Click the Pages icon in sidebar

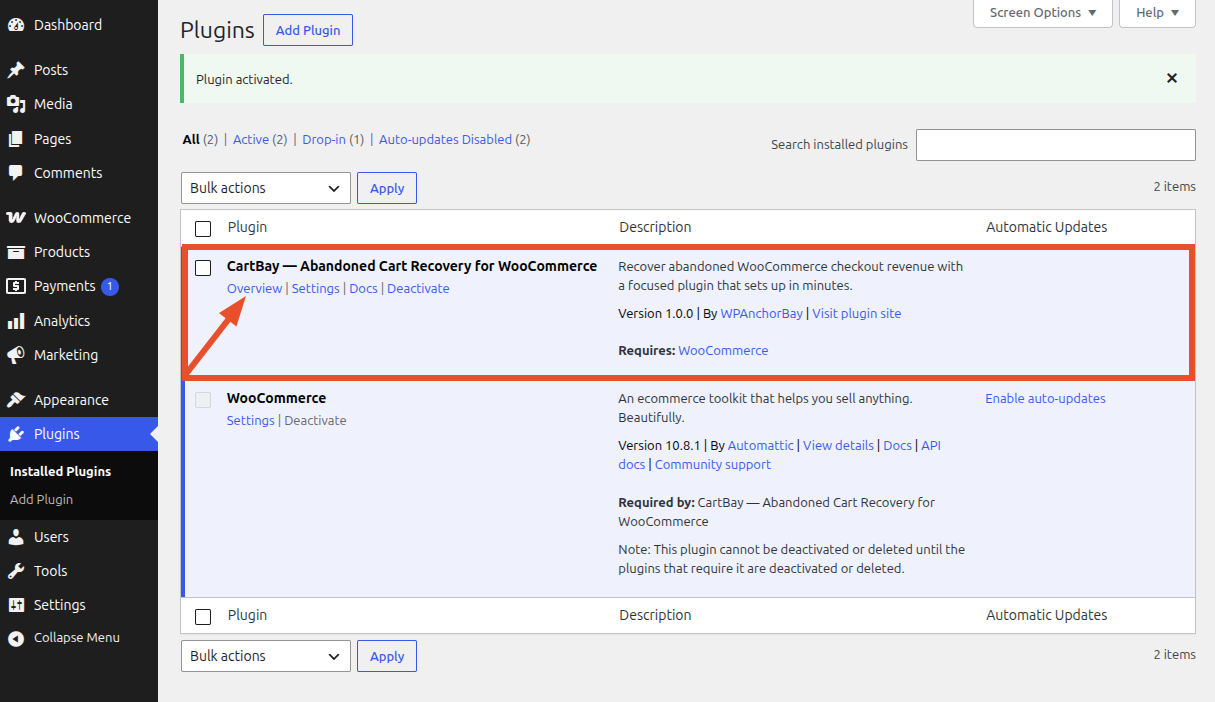16,139
